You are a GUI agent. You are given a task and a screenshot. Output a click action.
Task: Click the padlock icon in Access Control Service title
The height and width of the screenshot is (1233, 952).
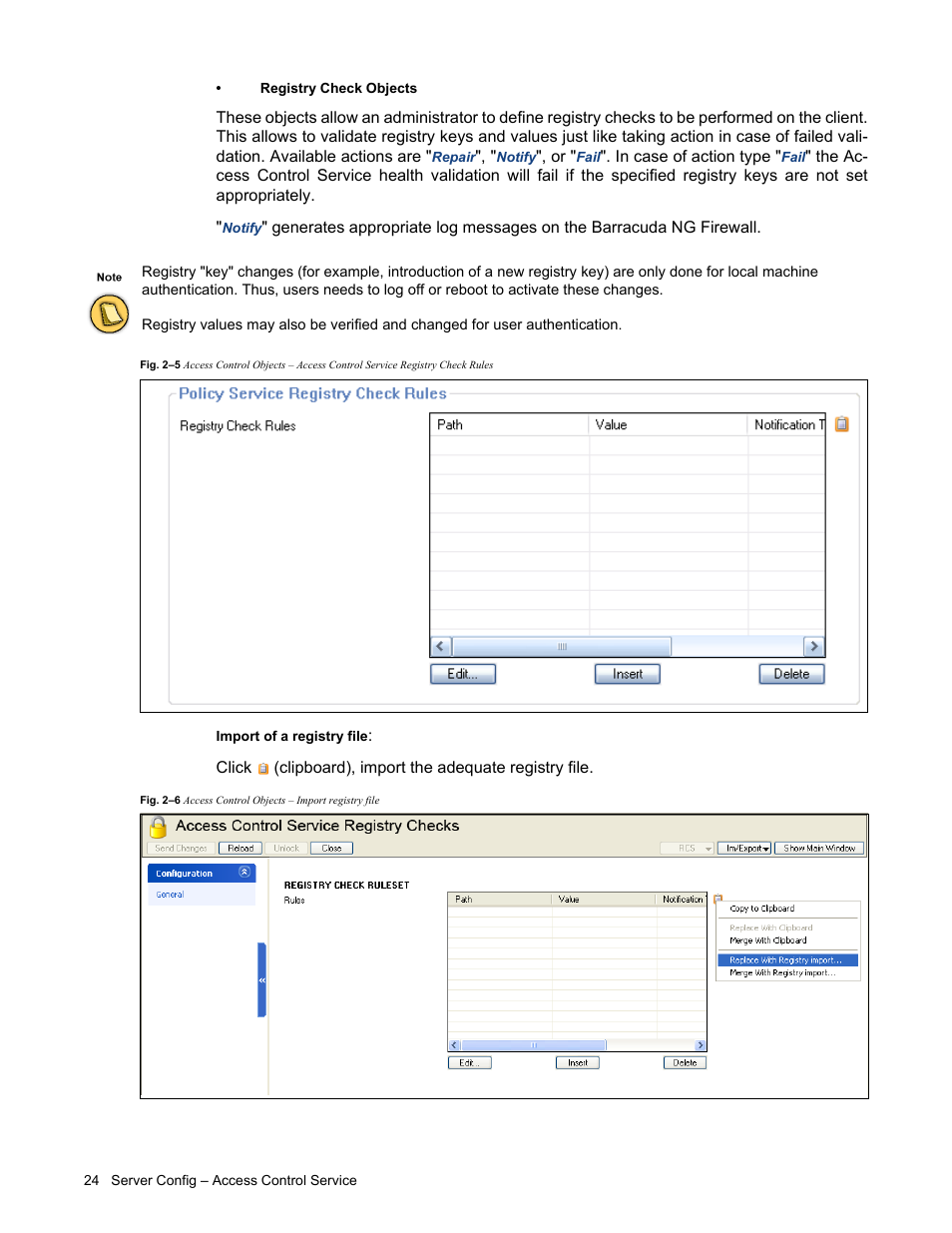pos(158,827)
